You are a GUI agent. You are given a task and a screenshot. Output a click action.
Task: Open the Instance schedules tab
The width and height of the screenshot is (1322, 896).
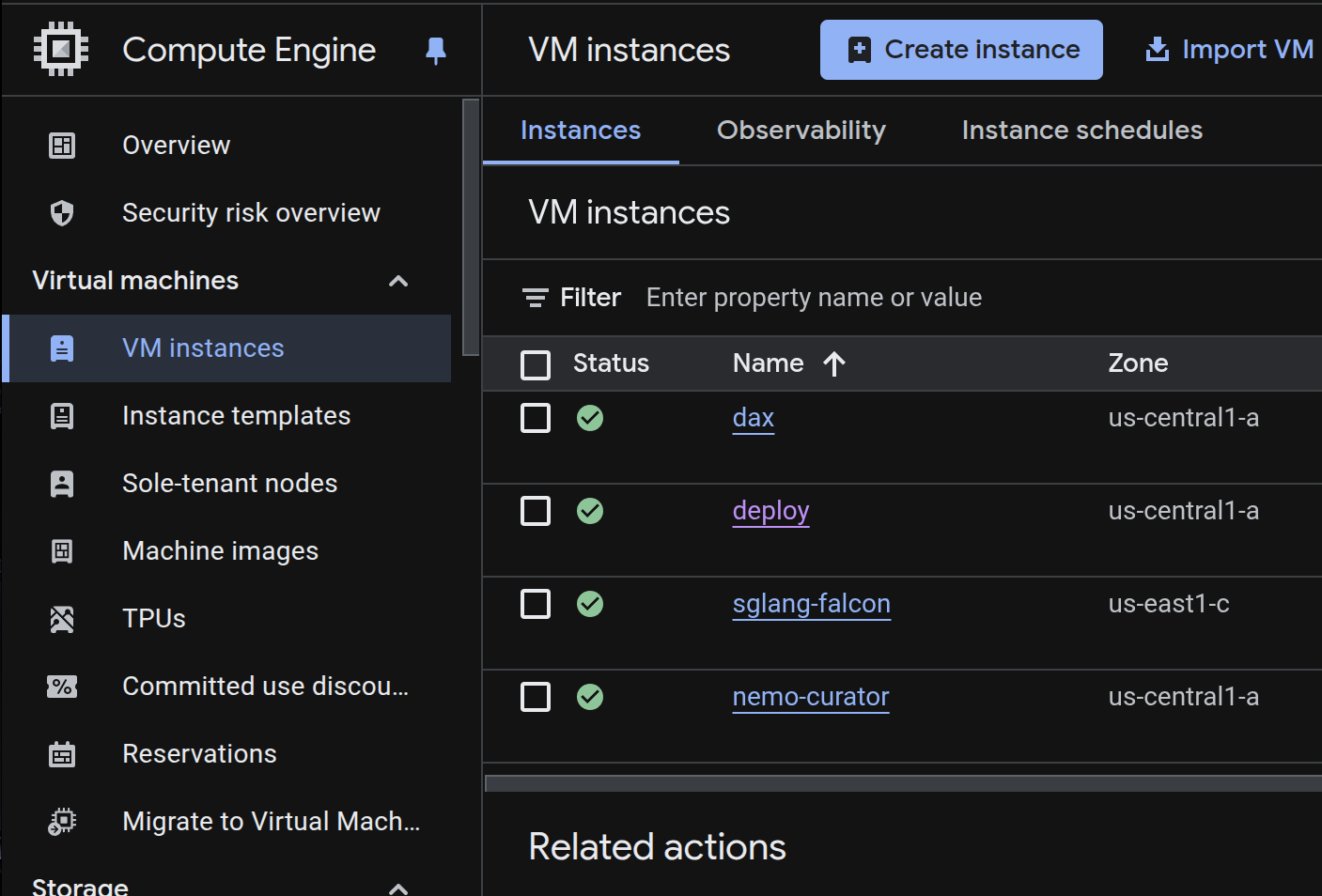[x=1081, y=131]
